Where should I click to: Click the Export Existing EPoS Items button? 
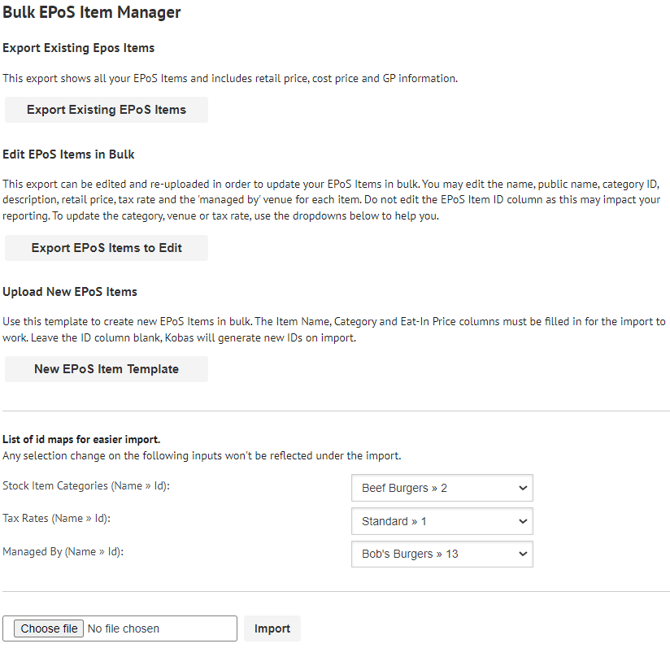[106, 110]
